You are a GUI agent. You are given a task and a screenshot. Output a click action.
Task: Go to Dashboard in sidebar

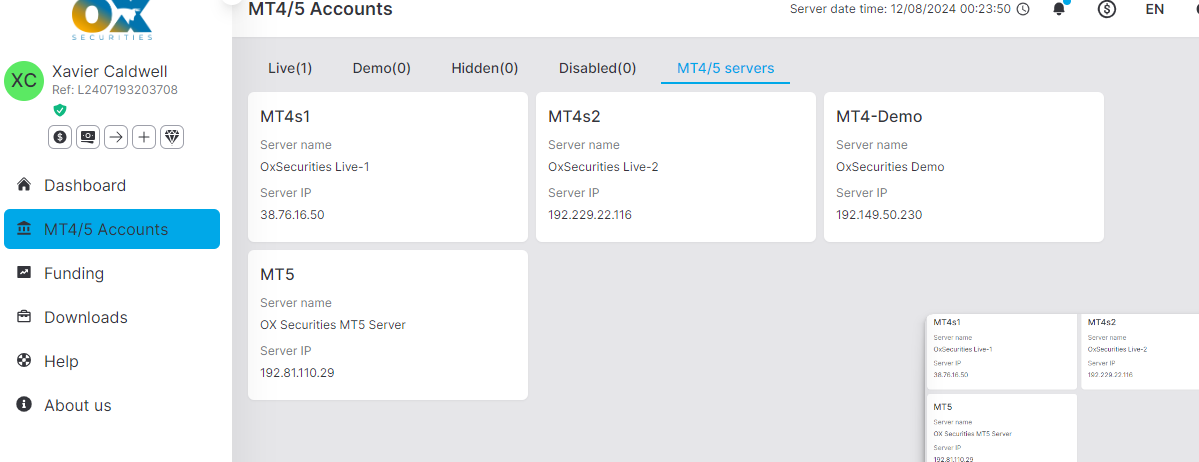(x=112, y=185)
